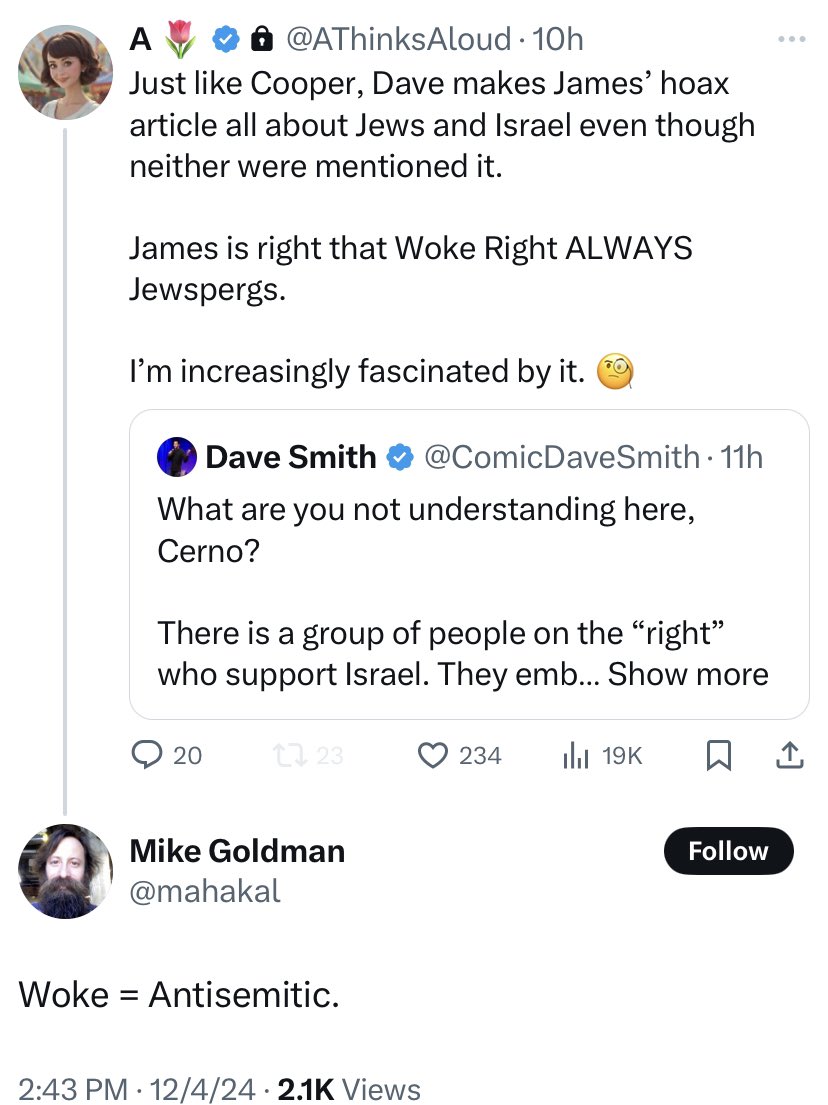Open the @mahakal profile handle
Image resolution: width=828 pixels, height=1105 pixels.
click(205, 891)
